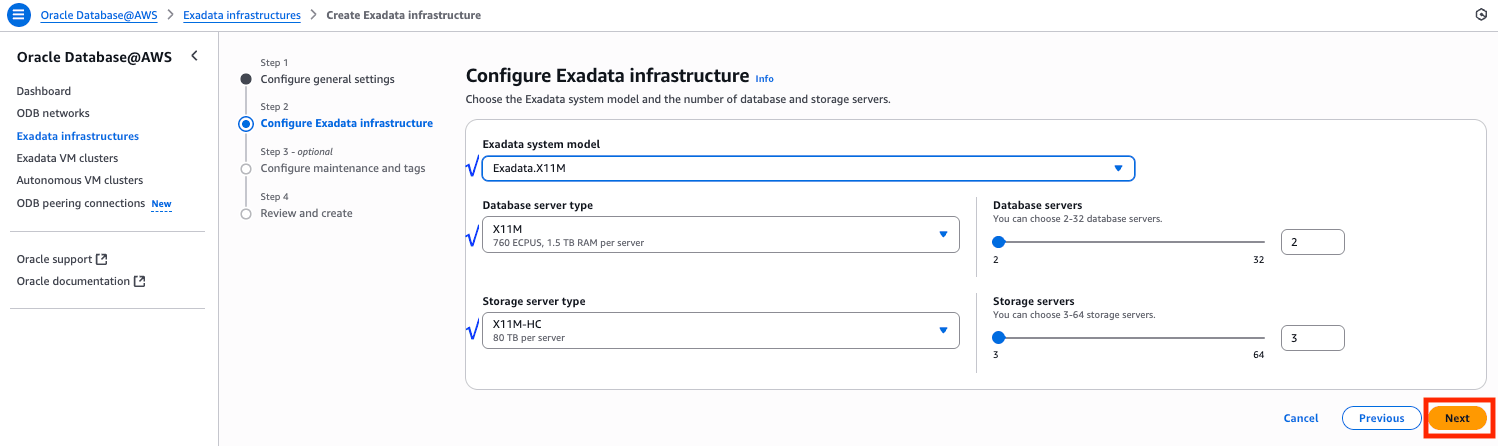Collapse the sidebar using the chevron arrow
The image size is (1498, 446).
pos(194,56)
